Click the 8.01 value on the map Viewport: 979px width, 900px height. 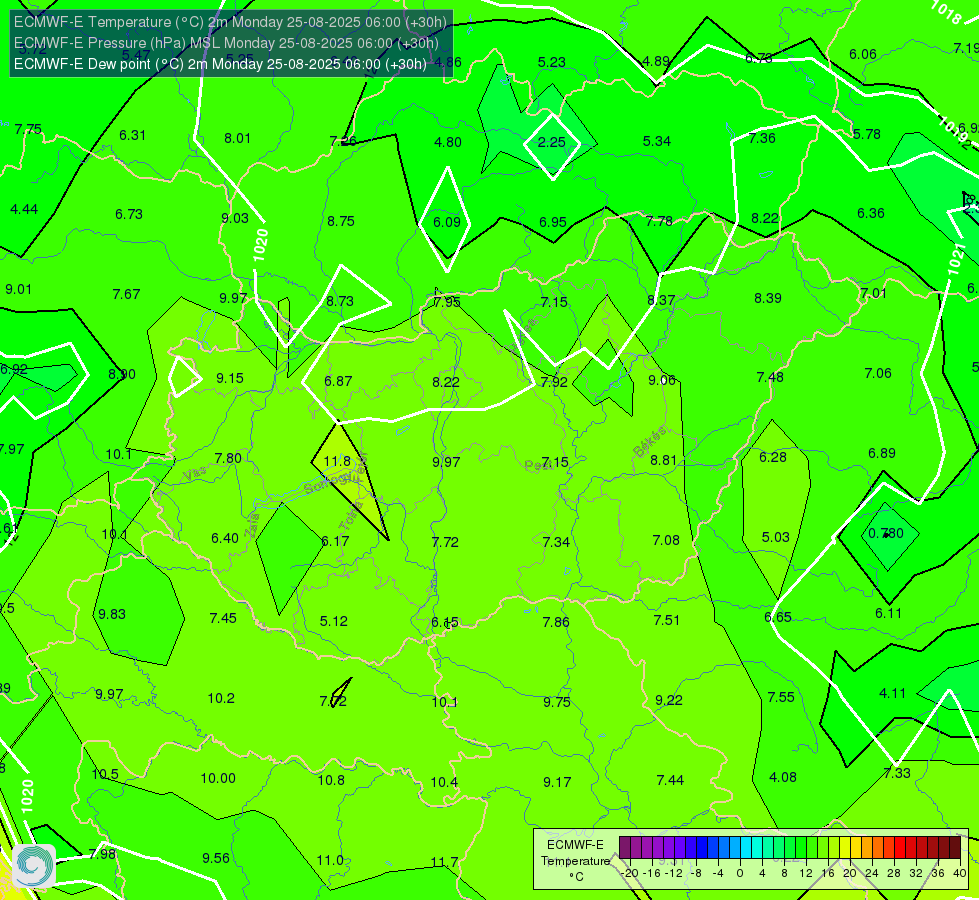pos(237,138)
